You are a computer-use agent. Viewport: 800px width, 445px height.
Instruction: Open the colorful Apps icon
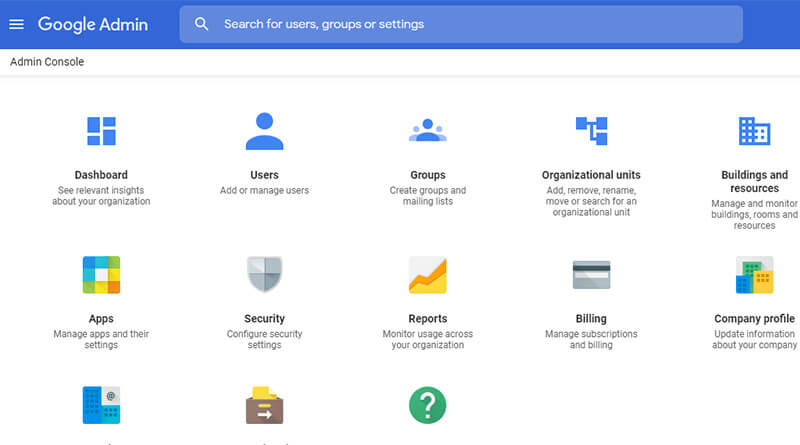101,275
